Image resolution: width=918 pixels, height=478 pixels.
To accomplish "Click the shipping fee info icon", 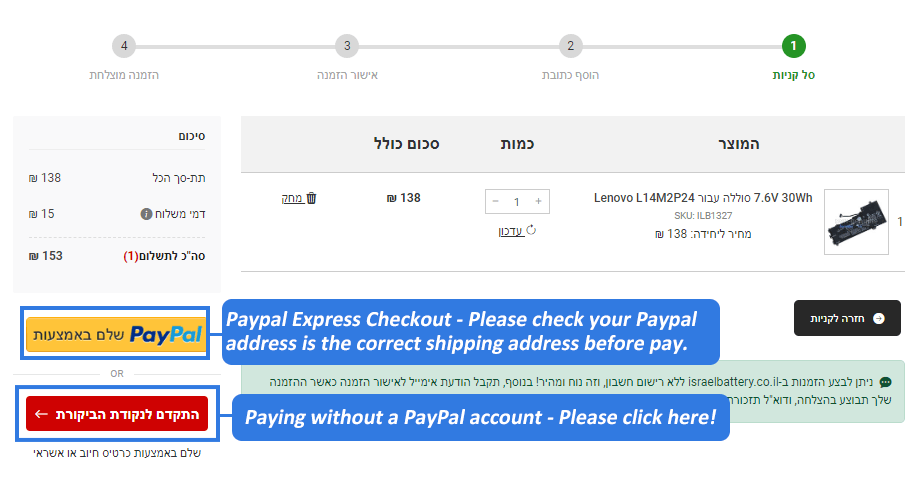I will pos(146,214).
